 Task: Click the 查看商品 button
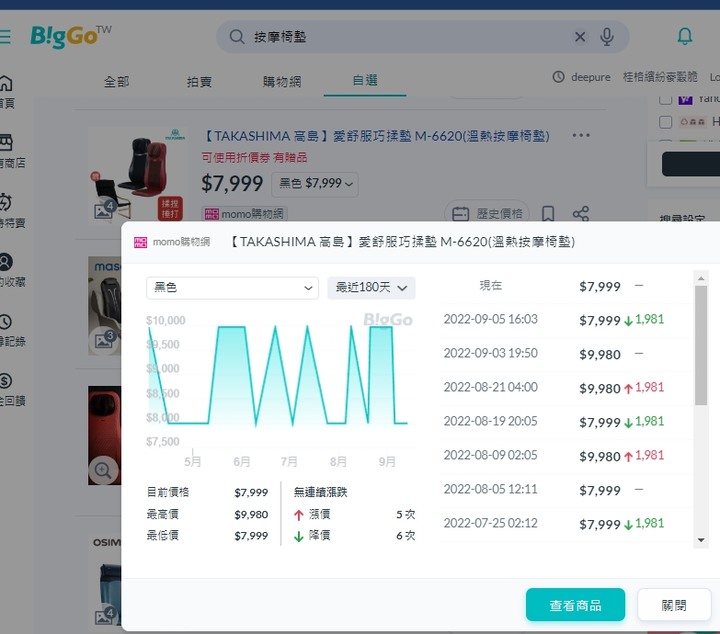click(x=575, y=605)
